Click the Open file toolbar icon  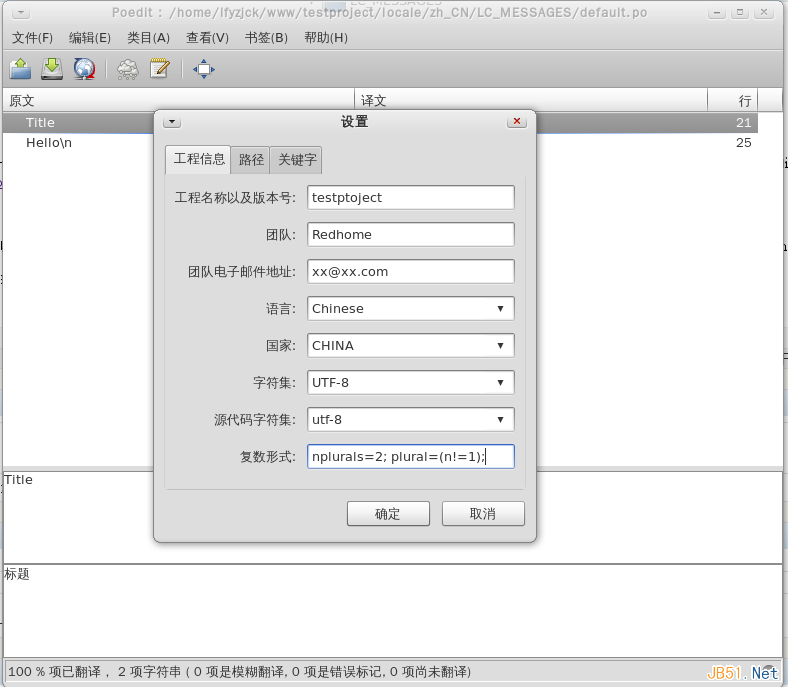(20, 69)
